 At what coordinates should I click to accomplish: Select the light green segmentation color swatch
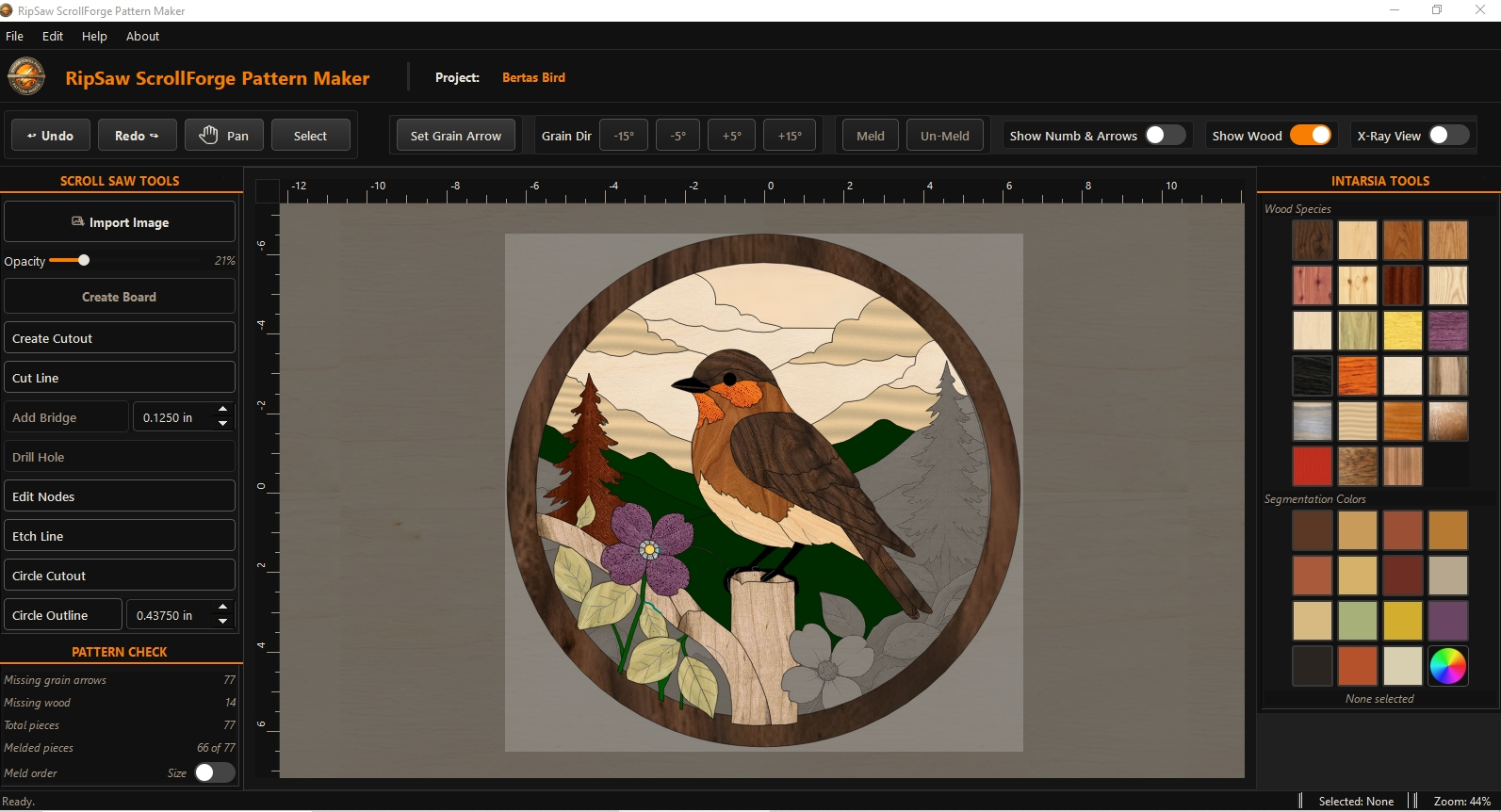1357,621
